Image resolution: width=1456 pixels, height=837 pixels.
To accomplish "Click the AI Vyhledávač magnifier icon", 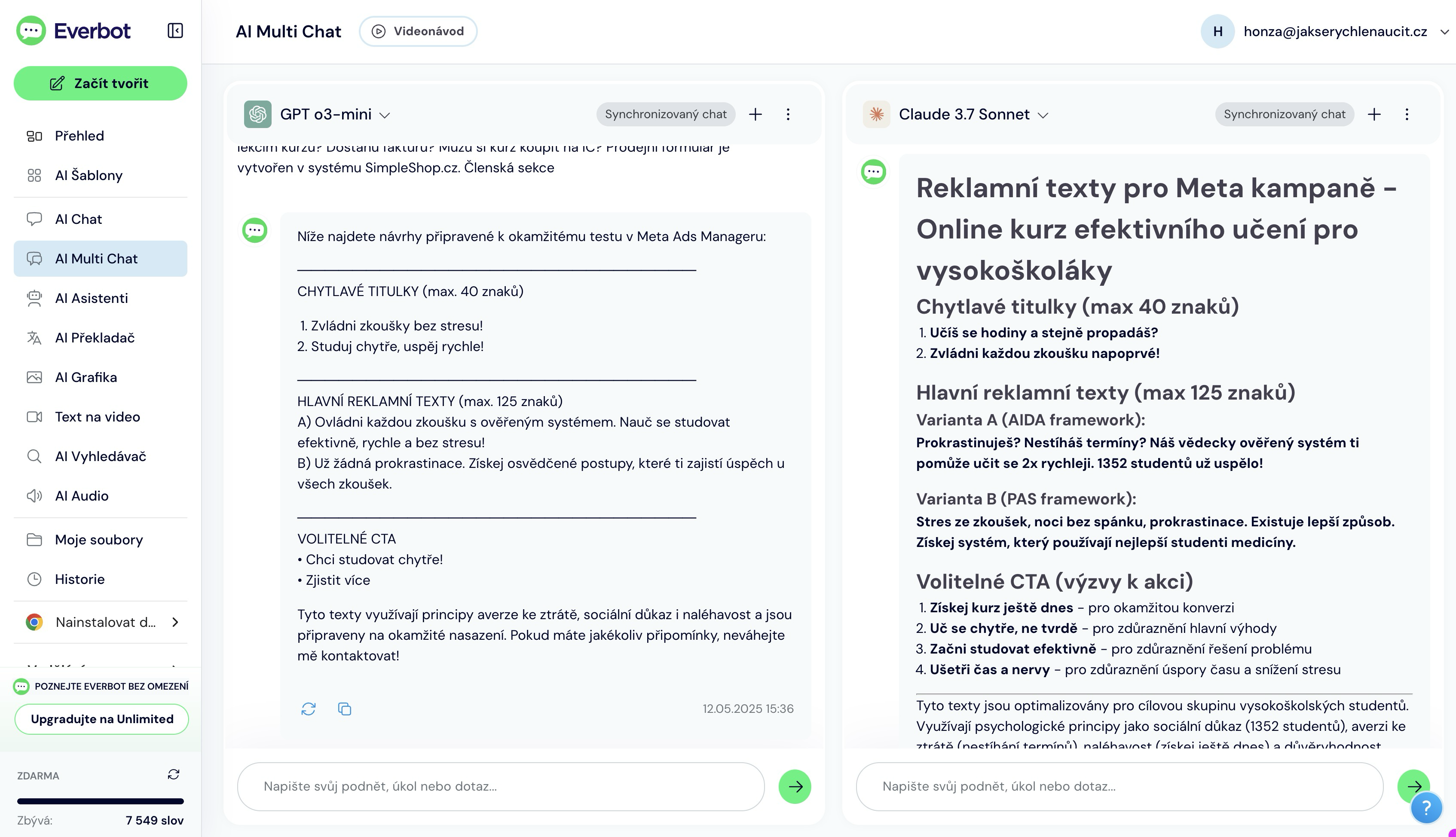I will [x=34, y=456].
